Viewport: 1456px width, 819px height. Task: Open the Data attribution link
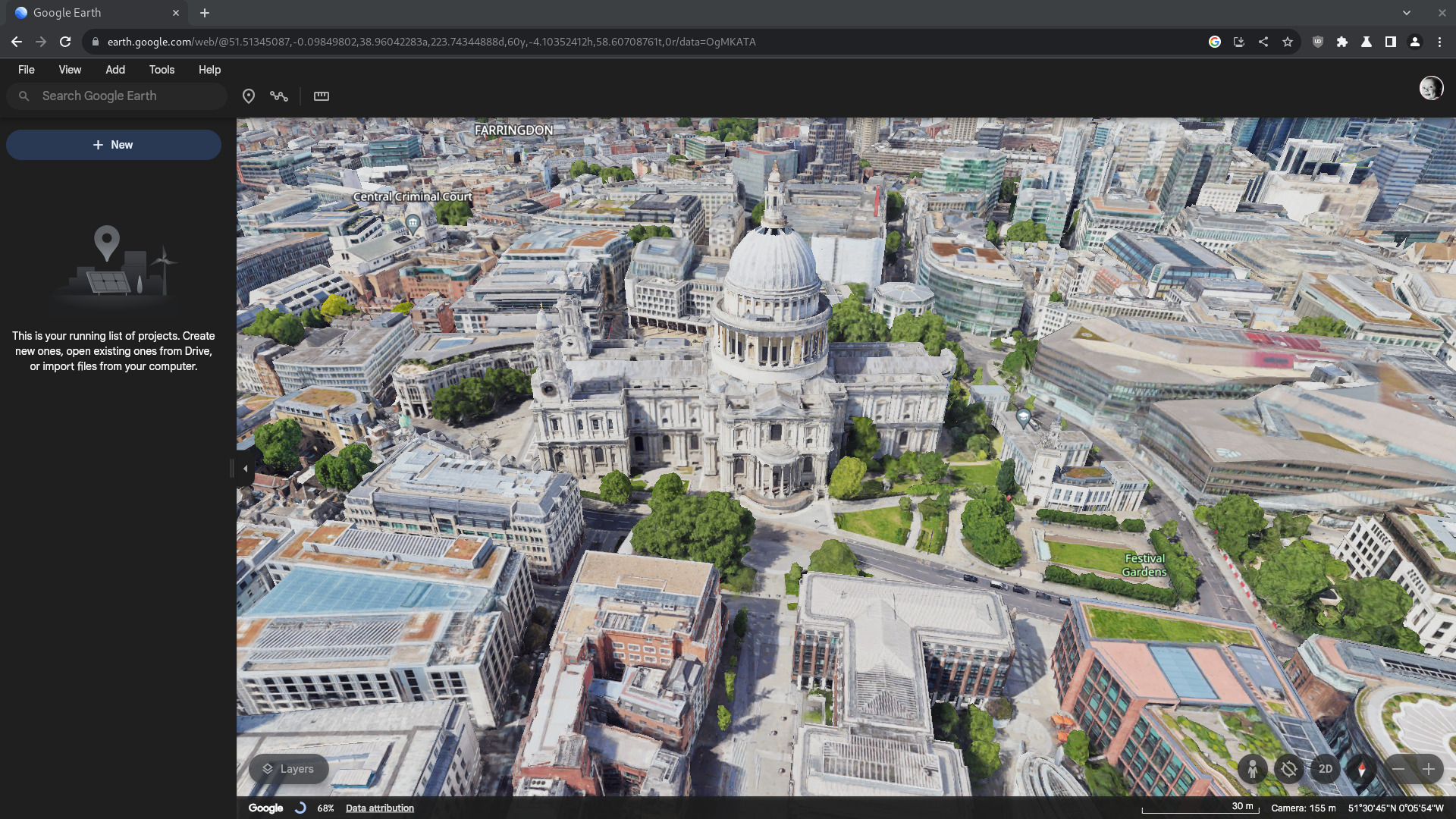[380, 808]
